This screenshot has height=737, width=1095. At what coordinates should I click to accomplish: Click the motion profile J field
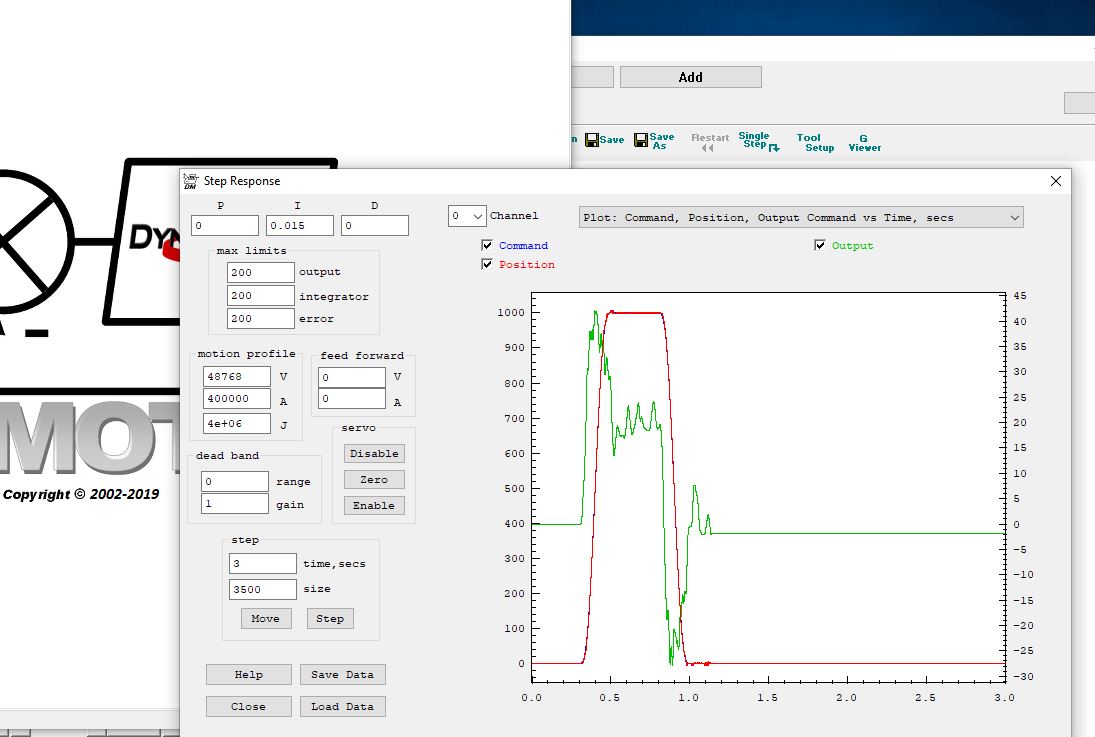tap(237, 423)
